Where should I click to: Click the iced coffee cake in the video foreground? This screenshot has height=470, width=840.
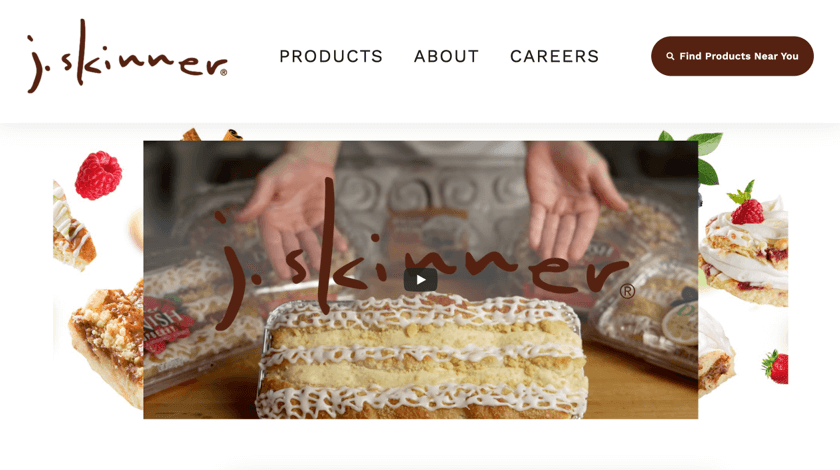pos(422,356)
